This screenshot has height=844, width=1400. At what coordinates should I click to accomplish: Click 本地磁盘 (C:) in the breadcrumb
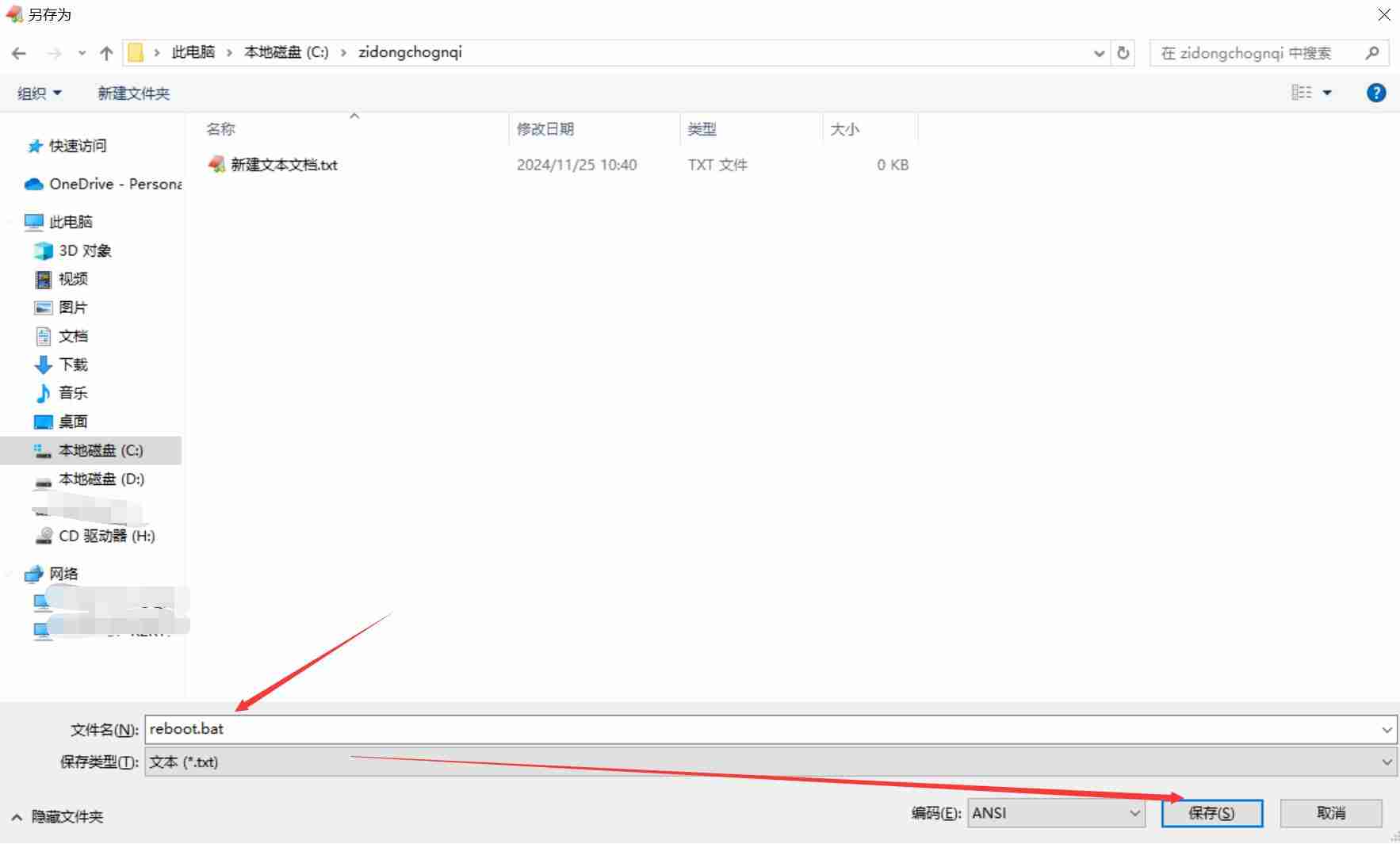coord(285,52)
